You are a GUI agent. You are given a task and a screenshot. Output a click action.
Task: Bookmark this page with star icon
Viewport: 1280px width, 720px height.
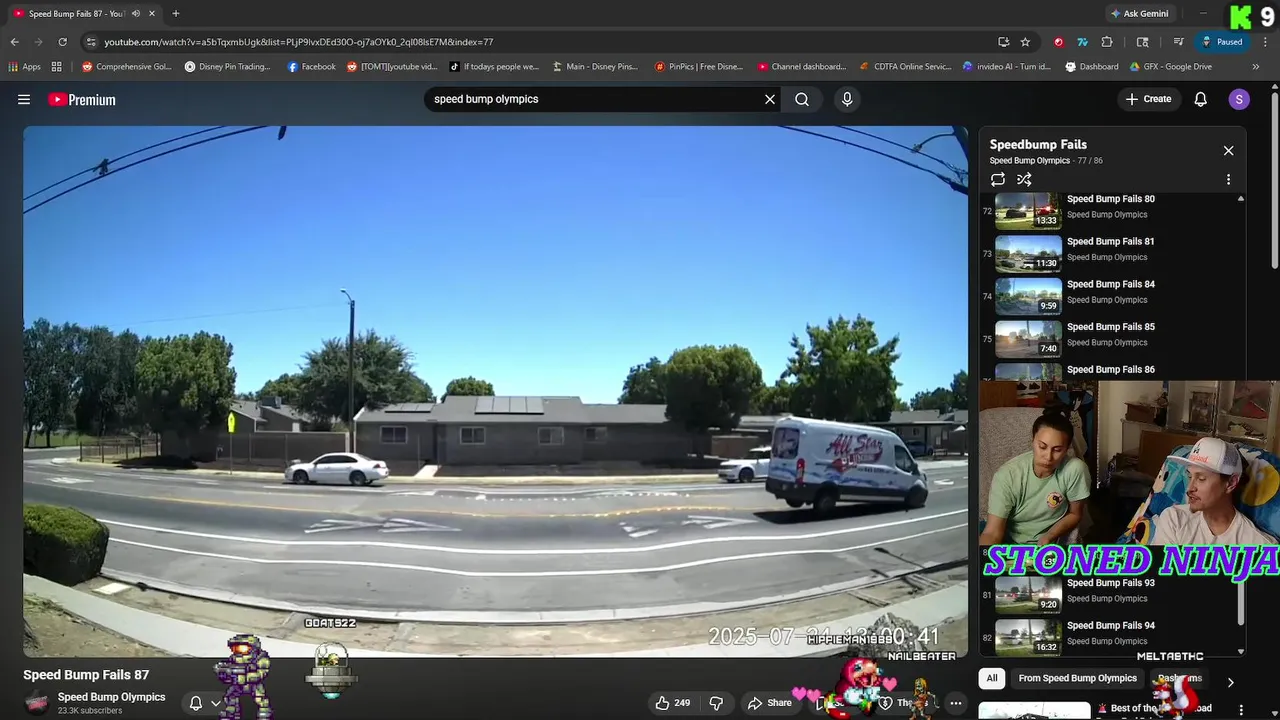[x=1025, y=42]
